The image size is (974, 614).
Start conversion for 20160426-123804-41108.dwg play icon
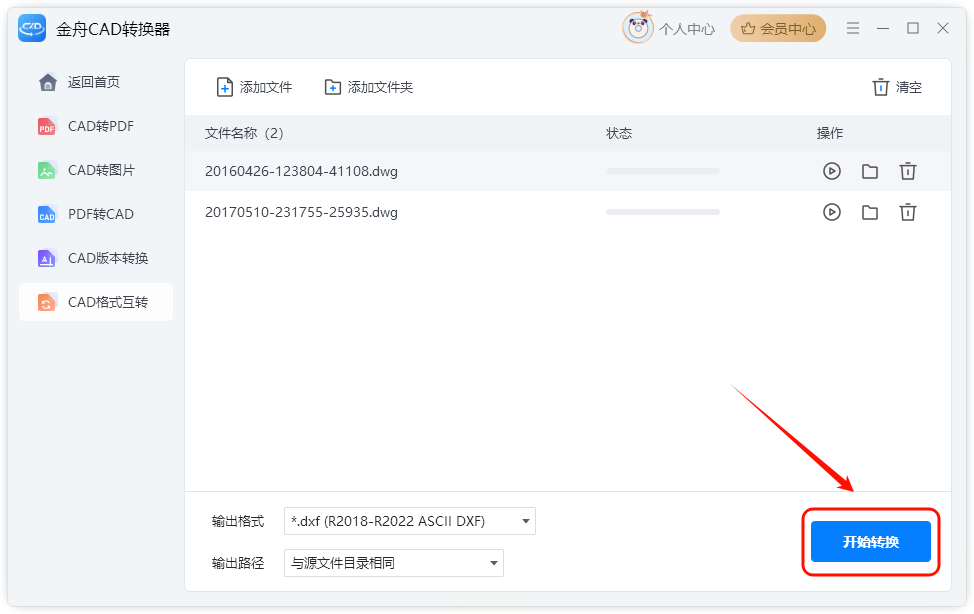[x=832, y=171]
